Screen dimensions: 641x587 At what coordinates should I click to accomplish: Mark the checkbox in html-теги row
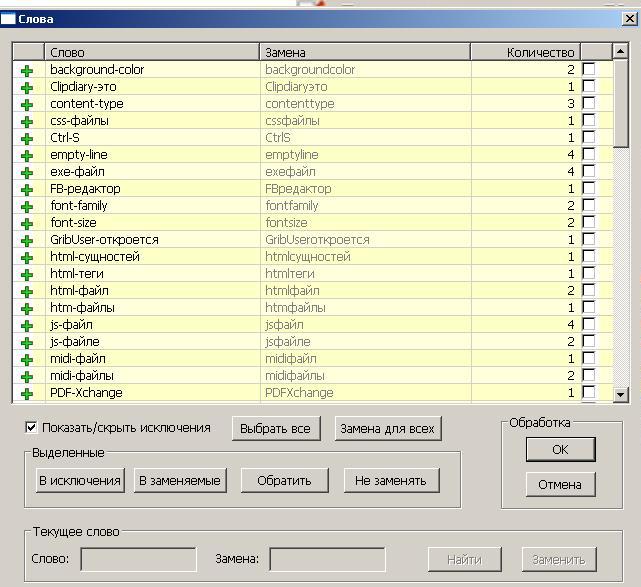589,273
